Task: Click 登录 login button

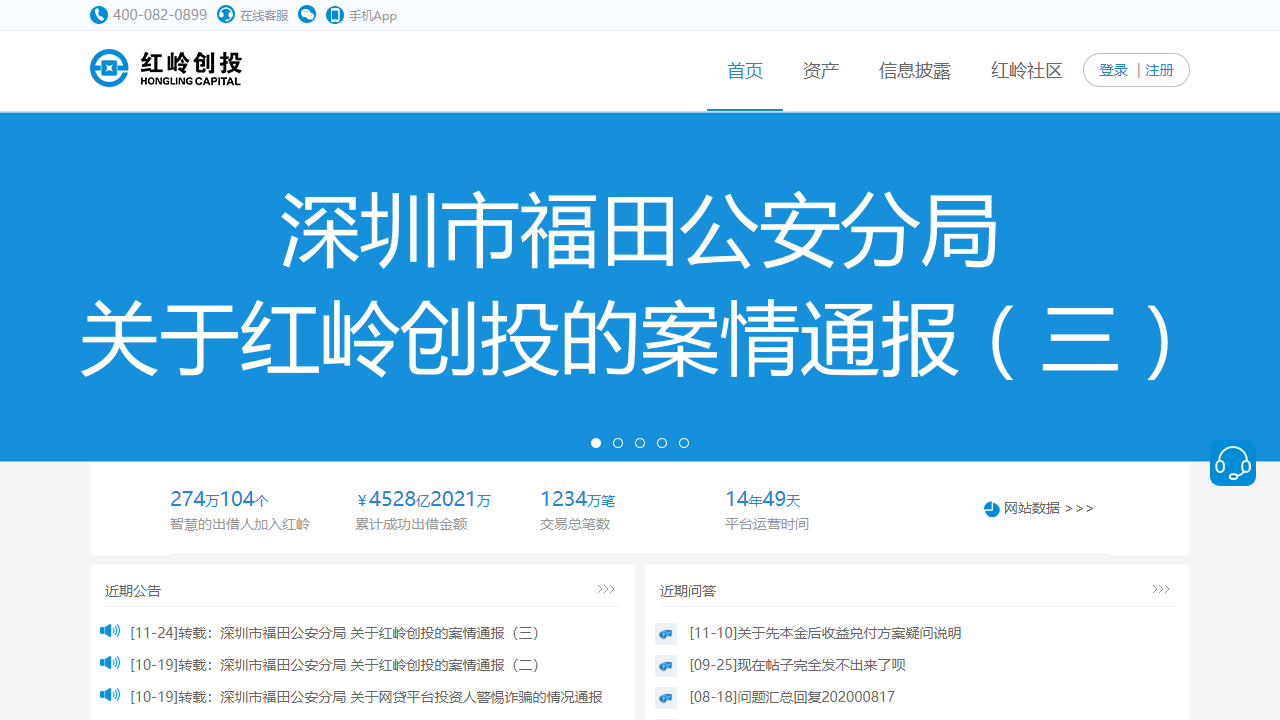Action: (x=1113, y=70)
